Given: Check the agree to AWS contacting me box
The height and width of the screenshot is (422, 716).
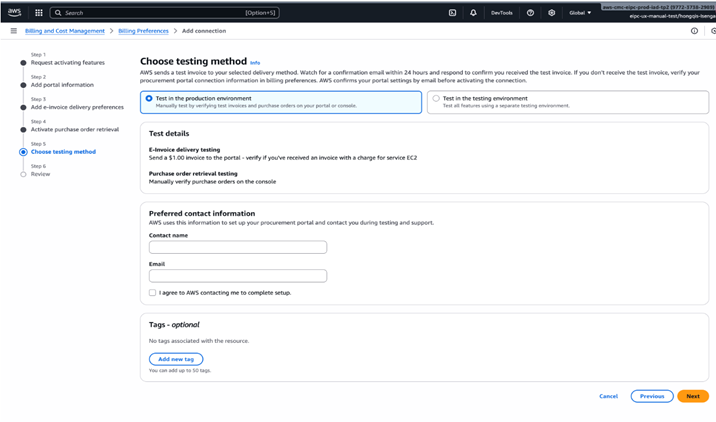Looking at the screenshot, I should [x=153, y=293].
